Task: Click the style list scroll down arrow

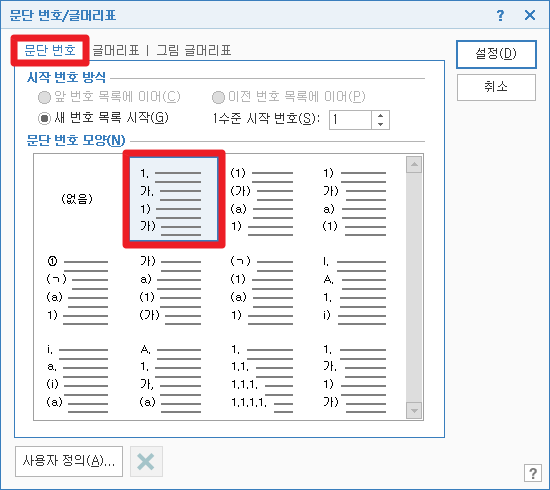Action: pos(414,410)
